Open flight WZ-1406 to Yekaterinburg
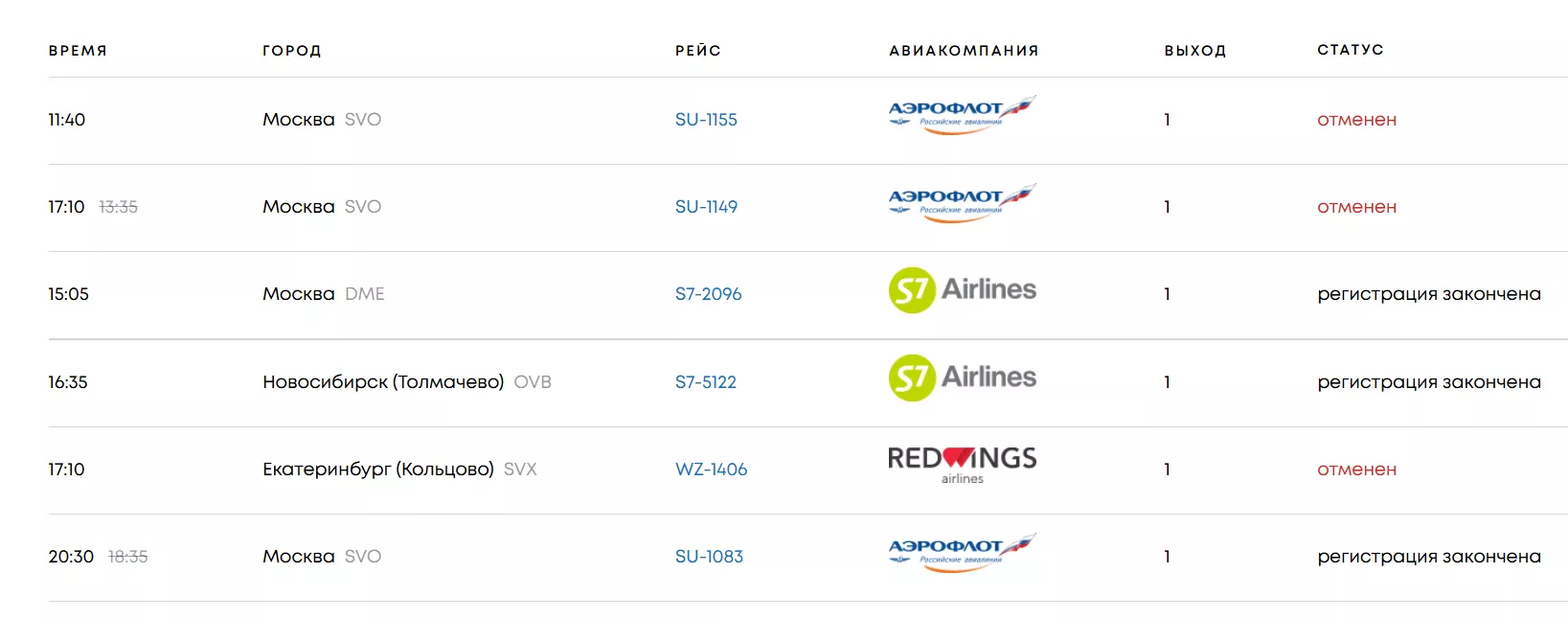1568x619 pixels. (711, 470)
